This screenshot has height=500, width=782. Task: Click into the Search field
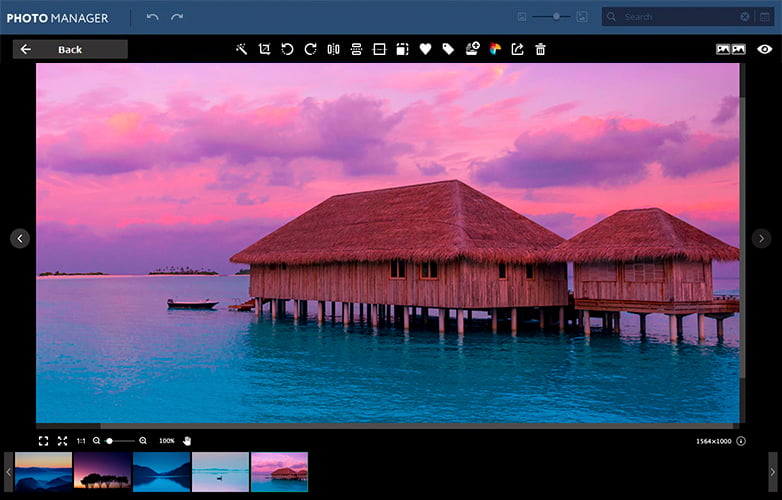(x=679, y=17)
